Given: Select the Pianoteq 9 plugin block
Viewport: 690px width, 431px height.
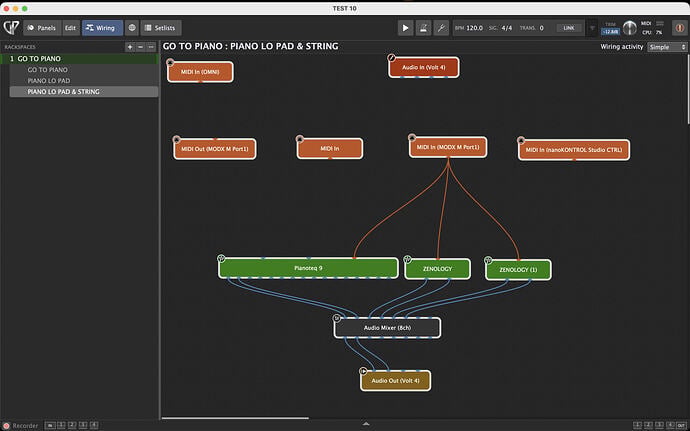Looking at the screenshot, I should pos(308,268).
